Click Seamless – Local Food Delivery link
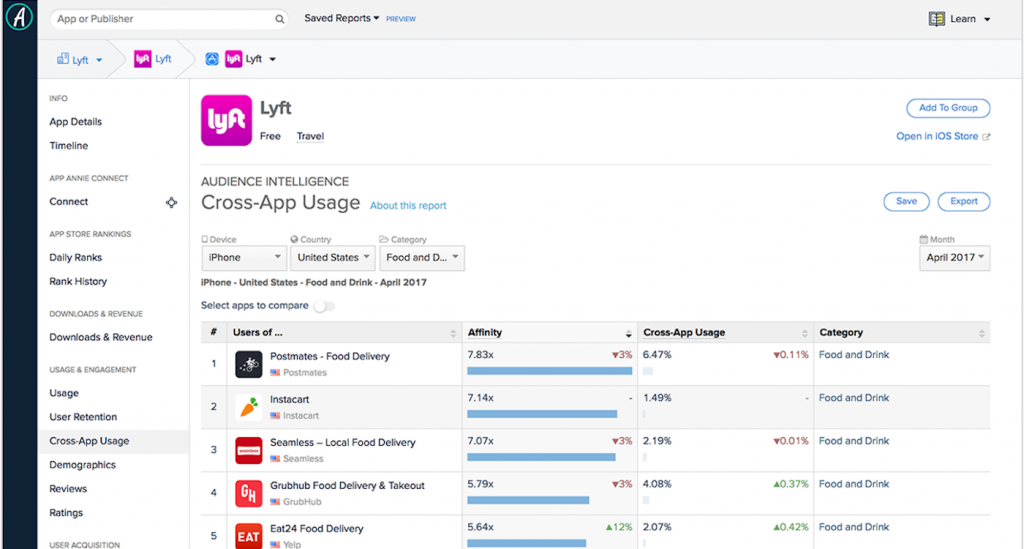This screenshot has height=549, width=1024. coord(343,443)
